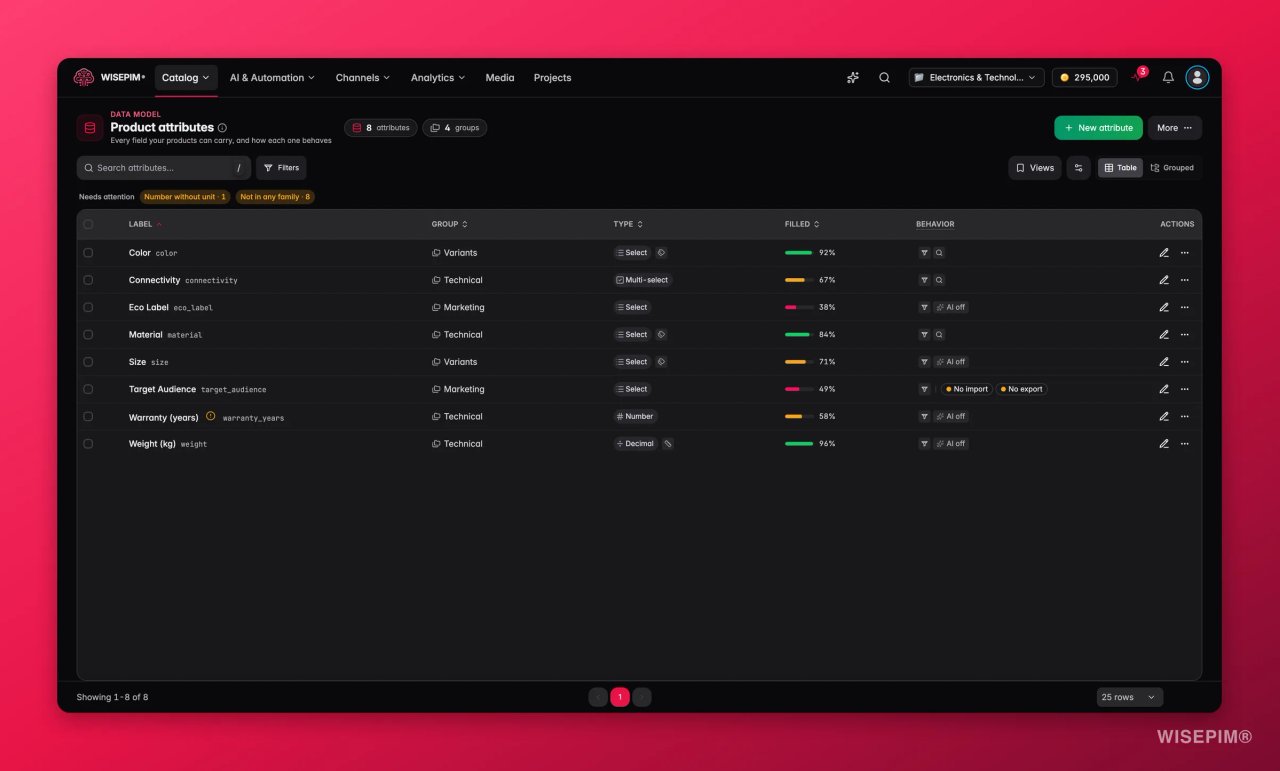1280x771 pixels.
Task: Open the Channels menu
Action: (364, 78)
